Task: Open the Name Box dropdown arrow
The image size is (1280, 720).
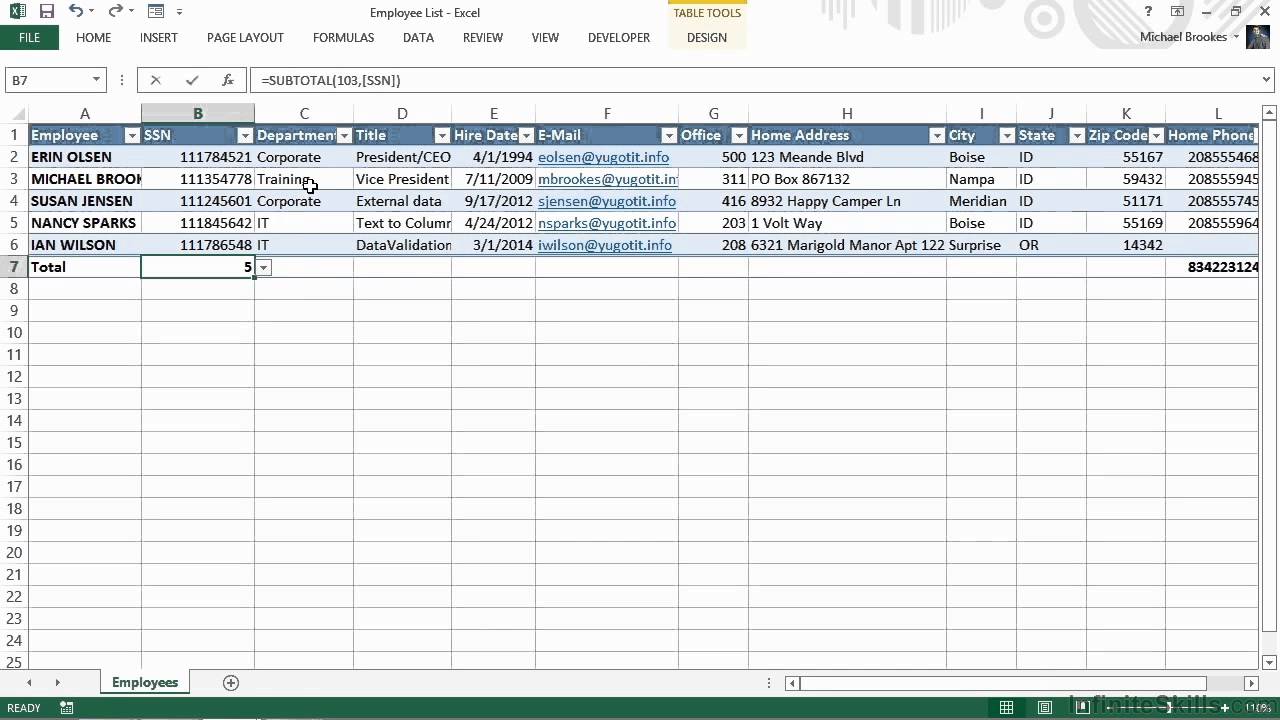Action: [x=96, y=80]
